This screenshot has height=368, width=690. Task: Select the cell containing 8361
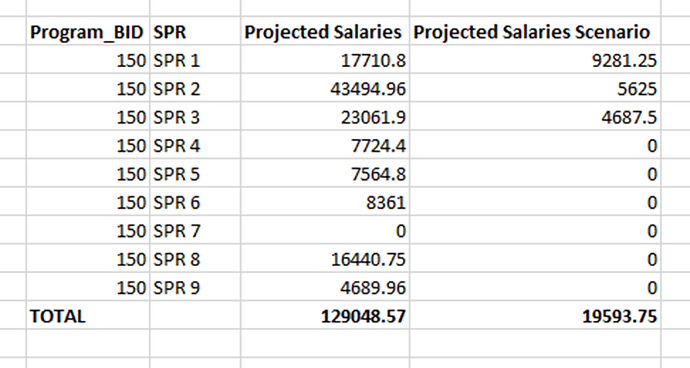point(325,202)
